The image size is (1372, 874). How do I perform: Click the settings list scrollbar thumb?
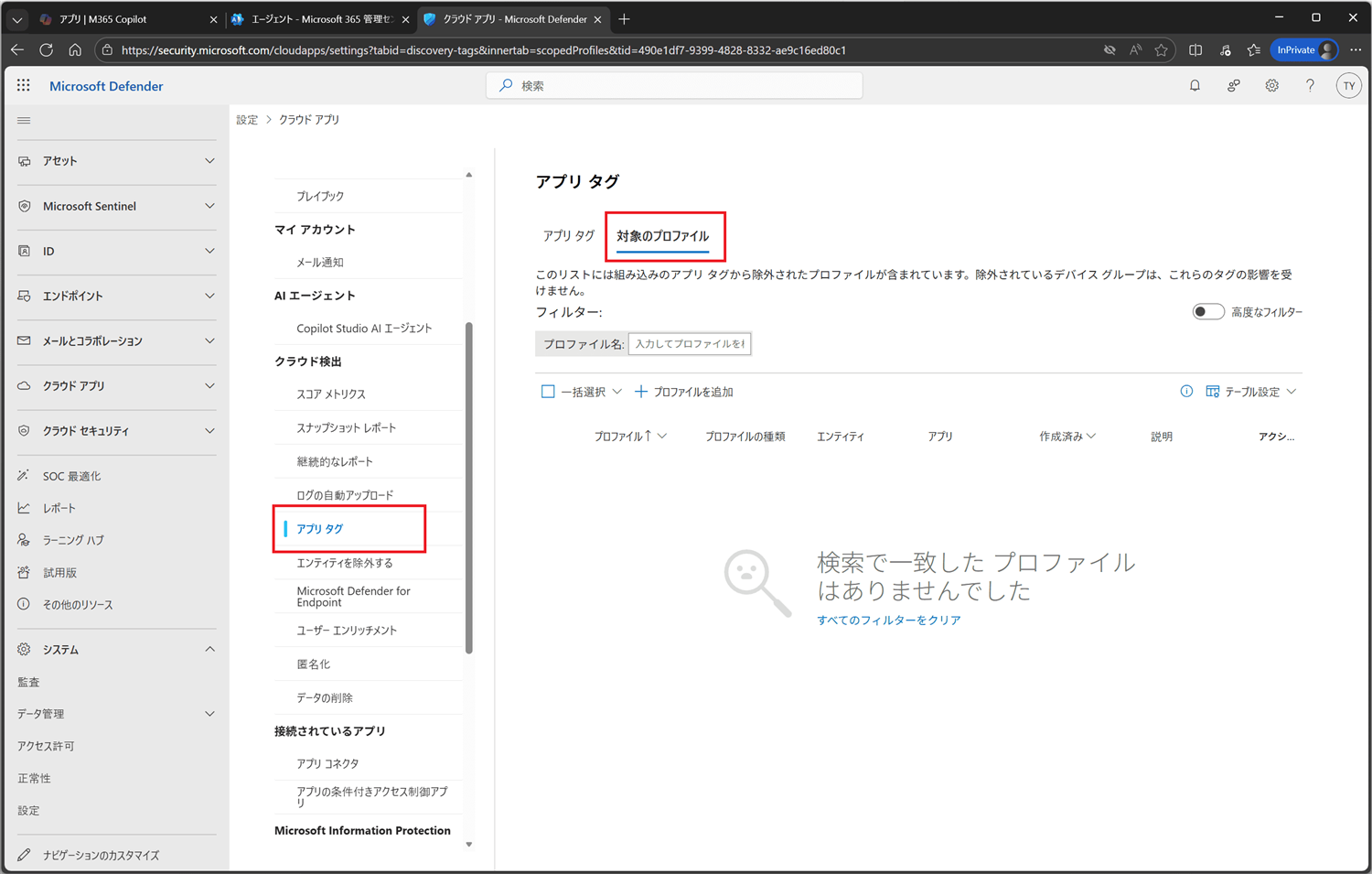pyautogui.click(x=469, y=488)
